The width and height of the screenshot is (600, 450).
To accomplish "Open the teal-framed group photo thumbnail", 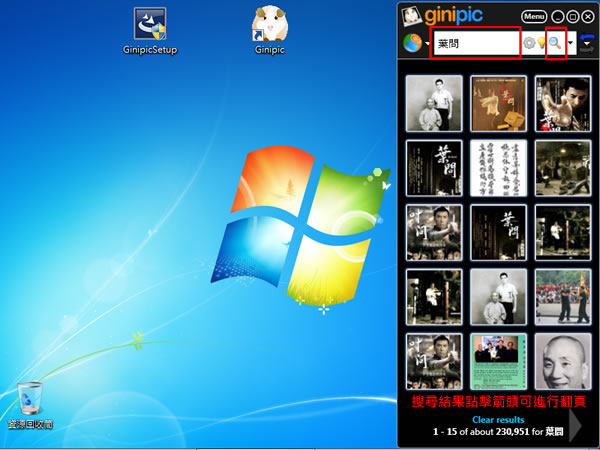I will tap(498, 361).
